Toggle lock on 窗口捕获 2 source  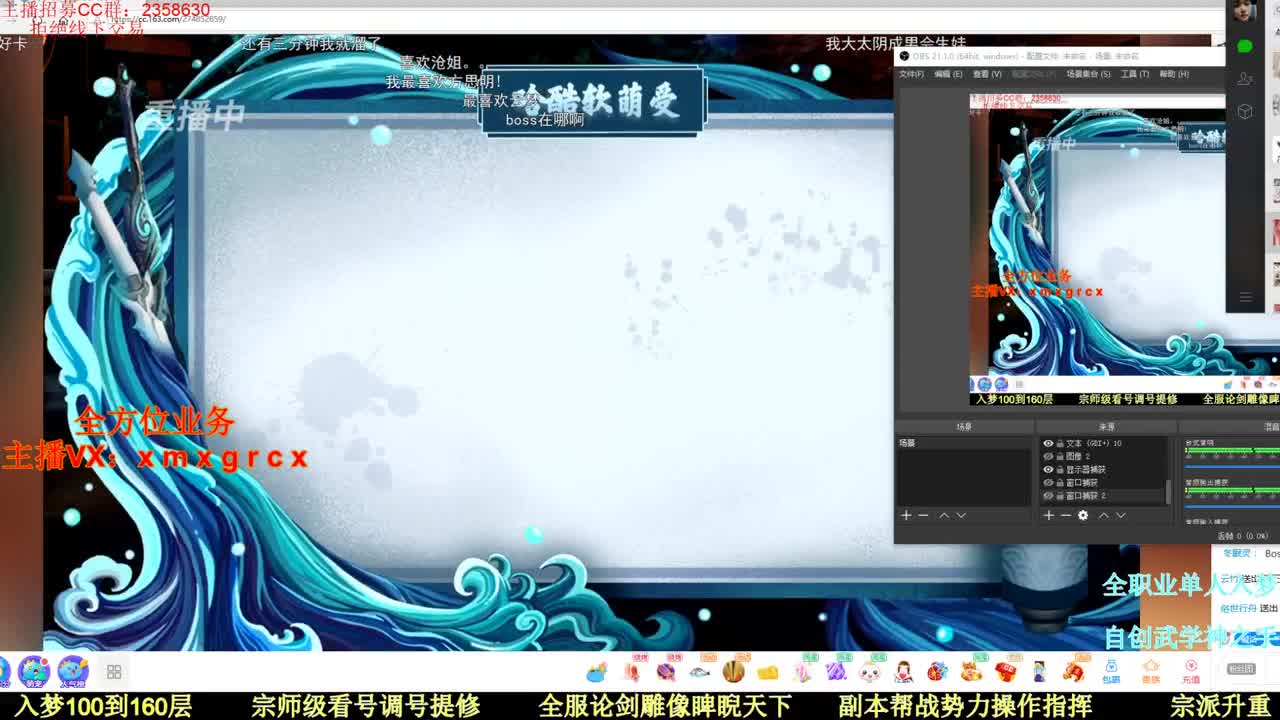click(1060, 495)
